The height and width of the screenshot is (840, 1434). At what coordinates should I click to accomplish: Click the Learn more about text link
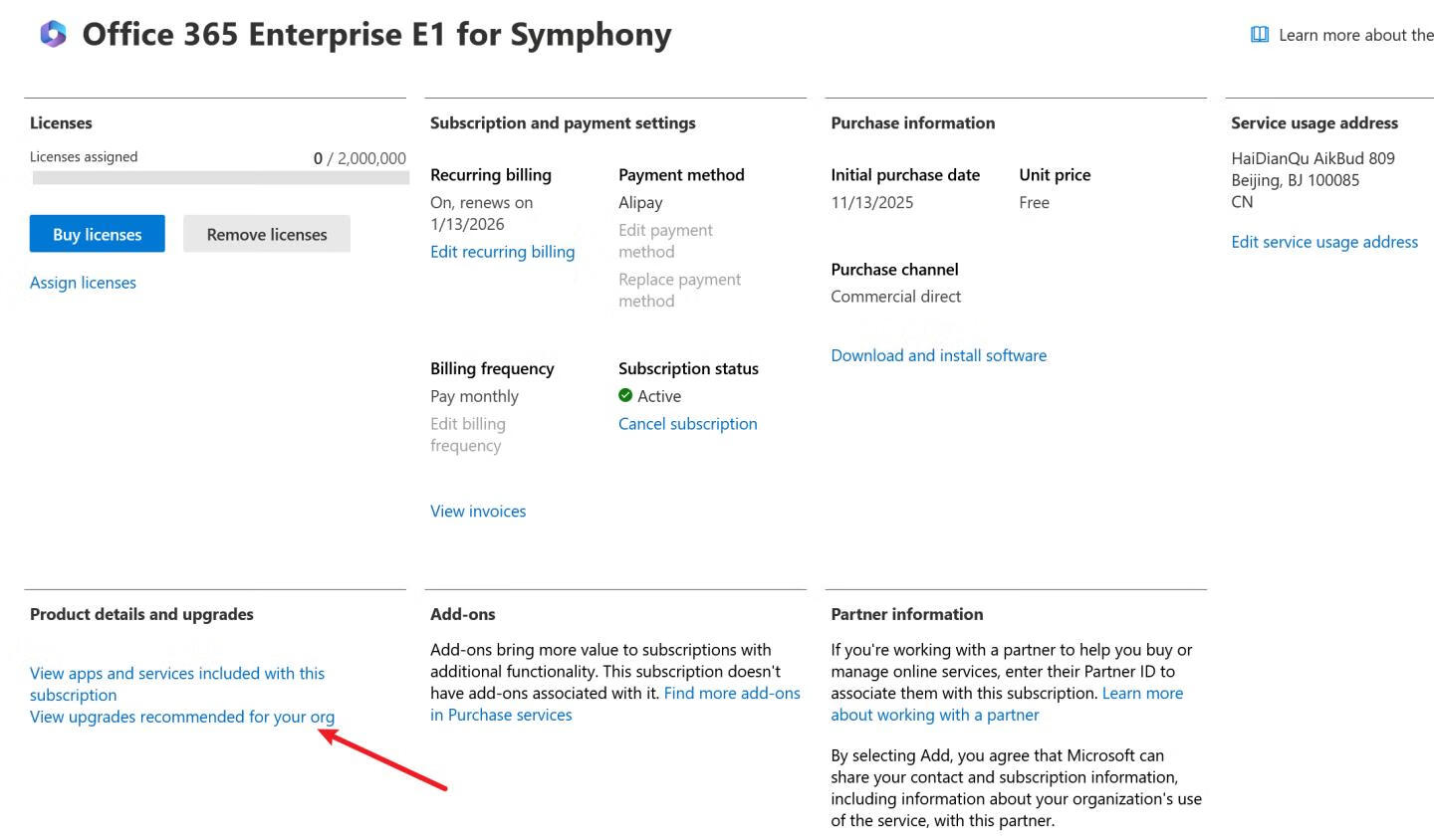1355,35
